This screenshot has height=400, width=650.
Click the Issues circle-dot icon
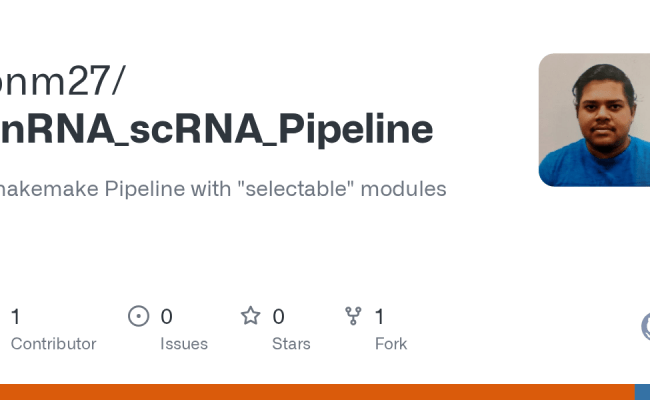coord(139,317)
